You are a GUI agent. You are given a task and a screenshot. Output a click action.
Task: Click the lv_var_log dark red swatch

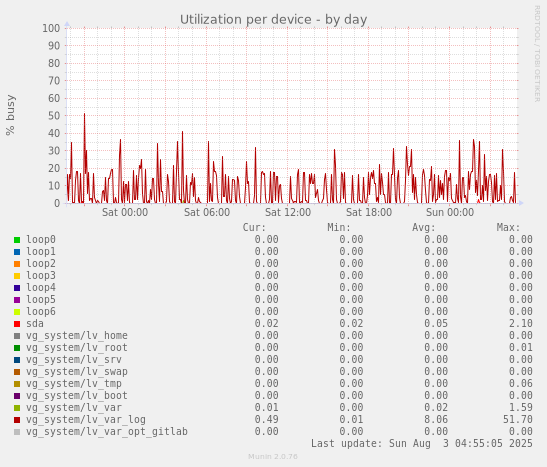[17, 420]
